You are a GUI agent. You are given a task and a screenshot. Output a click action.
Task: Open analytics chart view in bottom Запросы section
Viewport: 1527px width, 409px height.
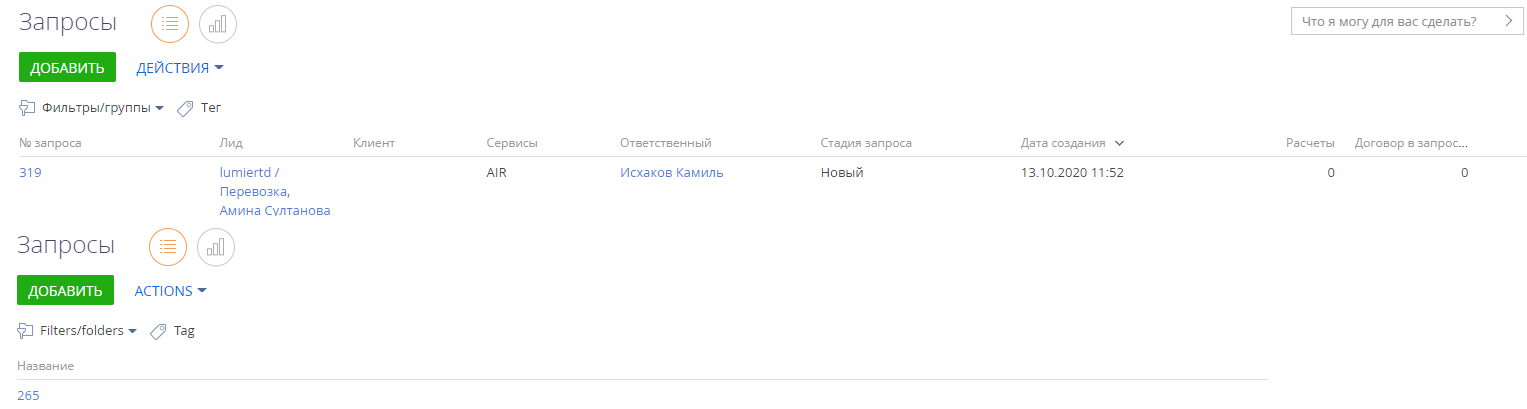[216, 246]
